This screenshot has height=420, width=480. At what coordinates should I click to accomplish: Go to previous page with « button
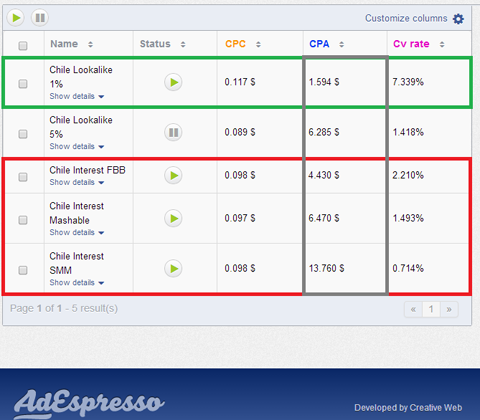(413, 309)
